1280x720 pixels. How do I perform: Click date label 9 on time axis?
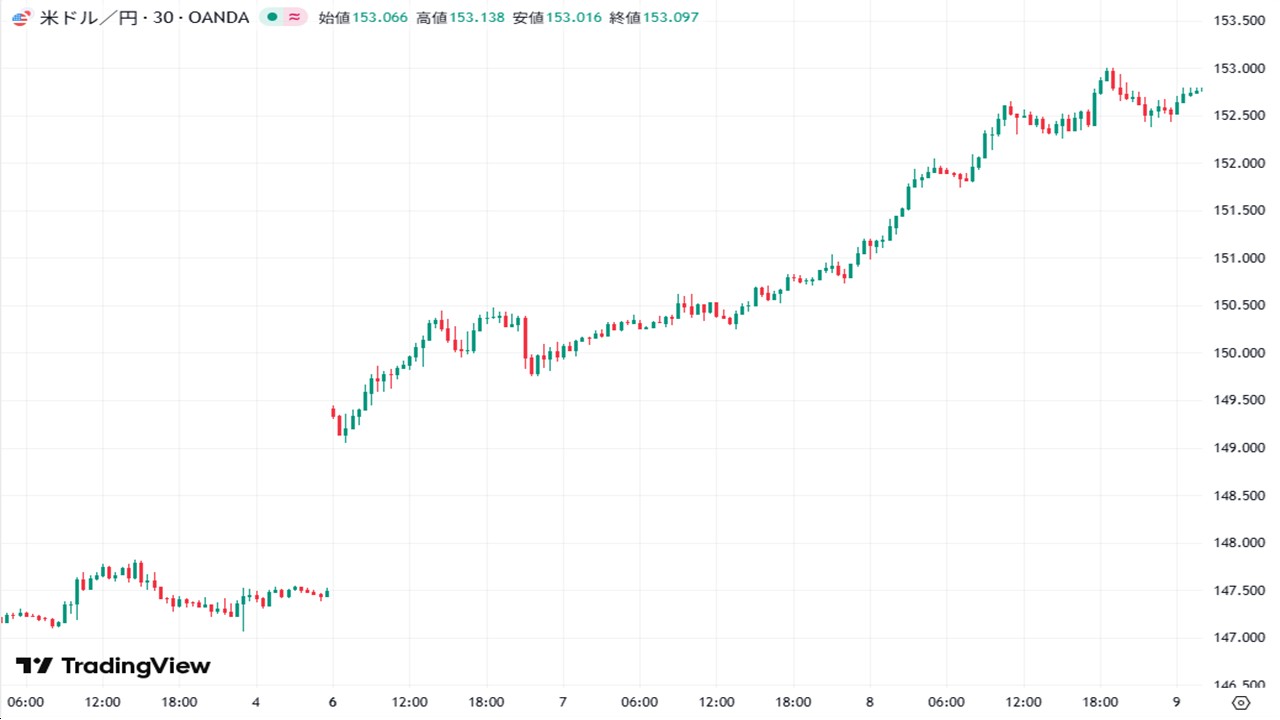(1176, 702)
